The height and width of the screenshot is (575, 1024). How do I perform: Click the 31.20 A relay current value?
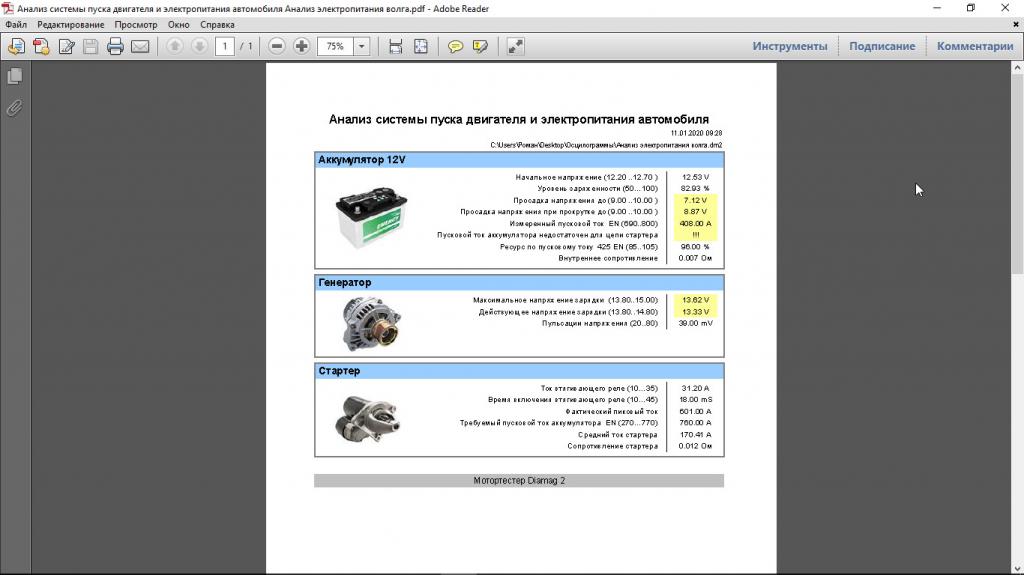pos(696,388)
